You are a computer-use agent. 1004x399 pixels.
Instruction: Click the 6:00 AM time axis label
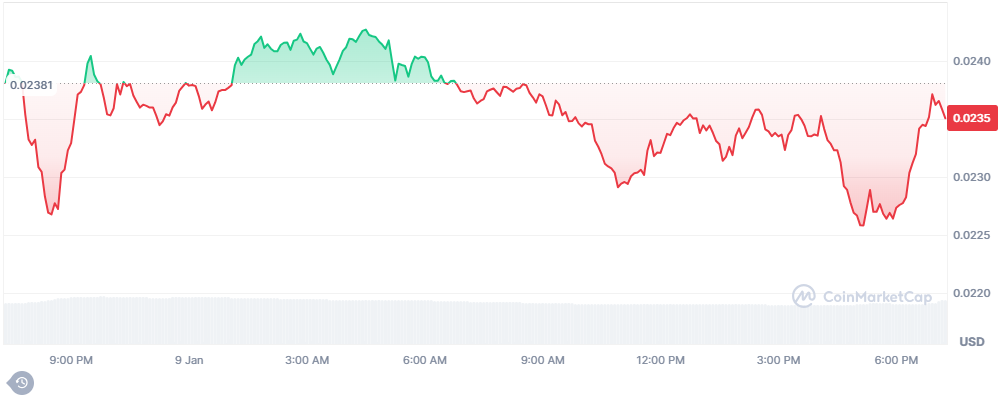(x=425, y=361)
